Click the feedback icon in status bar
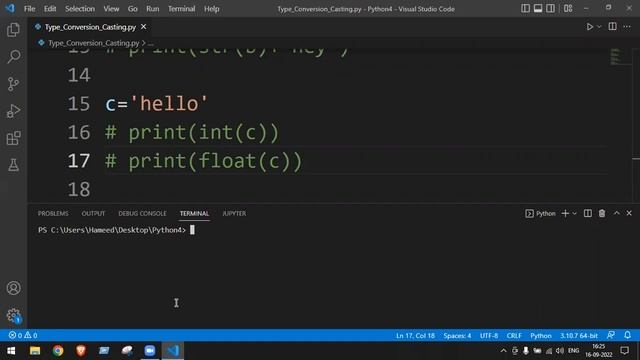The image size is (640, 360). (611, 335)
